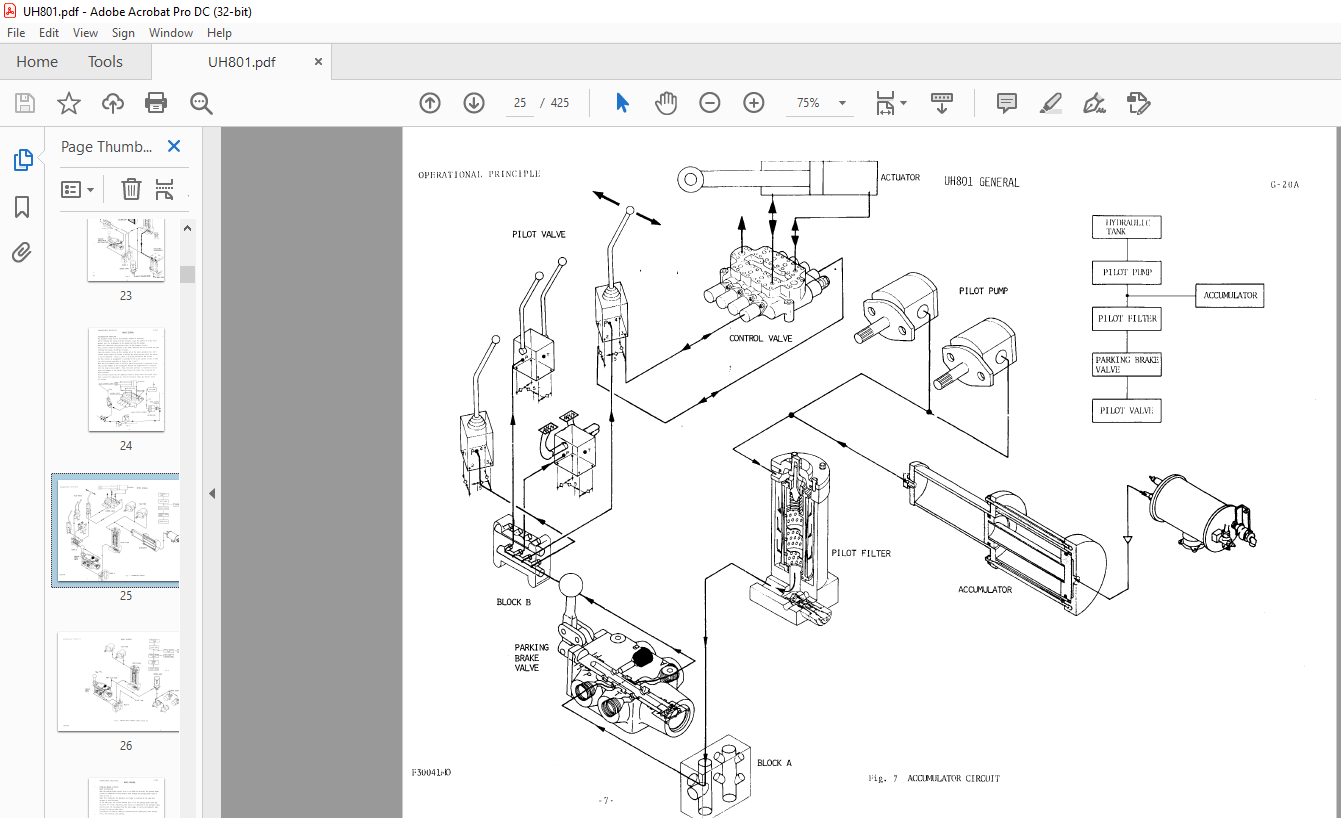1341x818 pixels.
Task: Click the thumbnail print pages icon
Action: click(165, 189)
